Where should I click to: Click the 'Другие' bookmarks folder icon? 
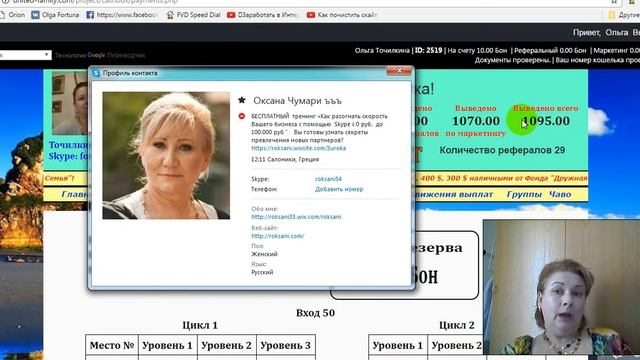pyautogui.click(x=611, y=15)
